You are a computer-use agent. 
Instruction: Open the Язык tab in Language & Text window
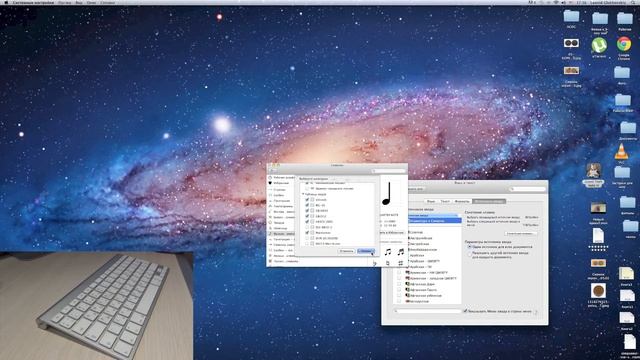[431, 201]
